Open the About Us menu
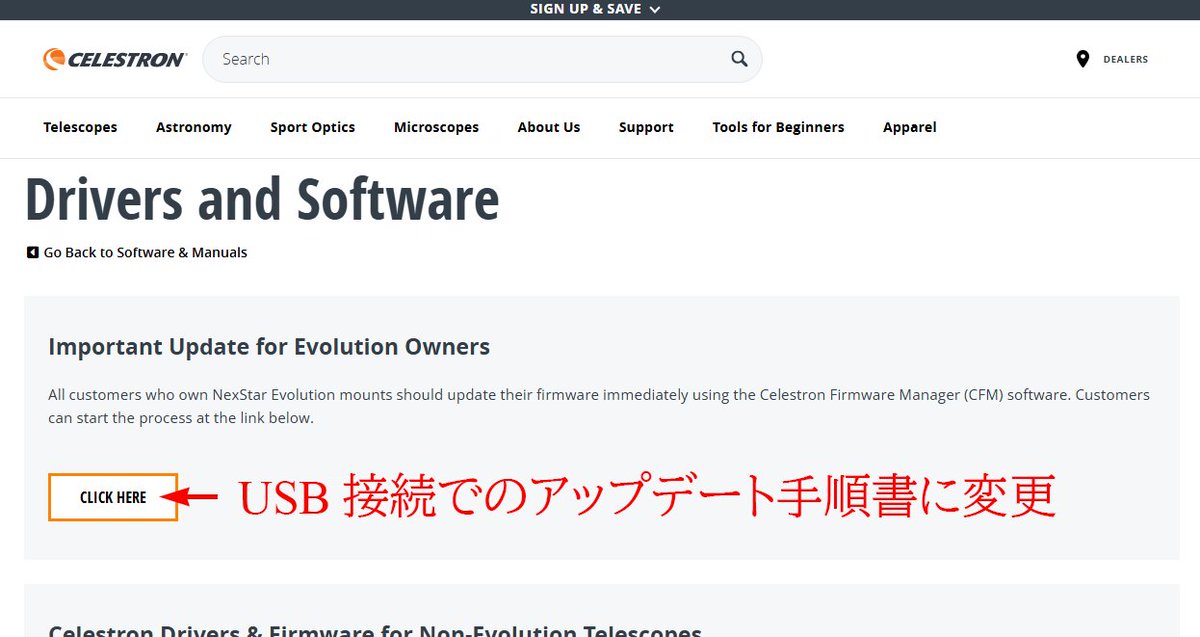 549,127
